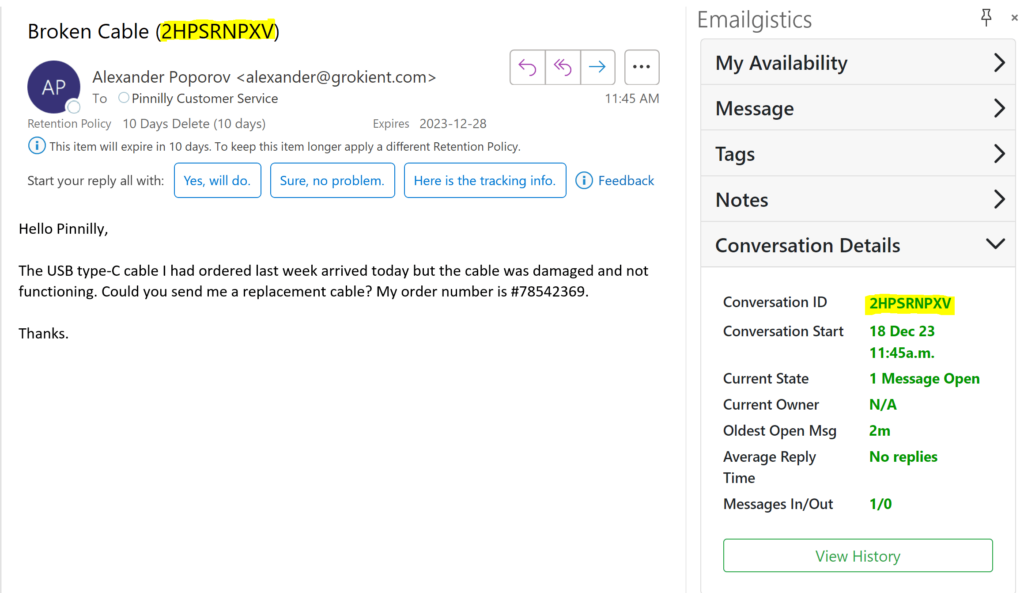Click the Broken Cable subject line
This screenshot has height=593, width=1024.
point(153,31)
